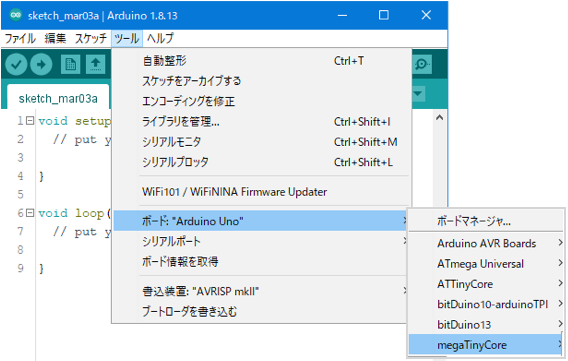Image resolution: width=568 pixels, height=361 pixels.
Task: Open ライブラリを管理...
Action: coord(262,122)
